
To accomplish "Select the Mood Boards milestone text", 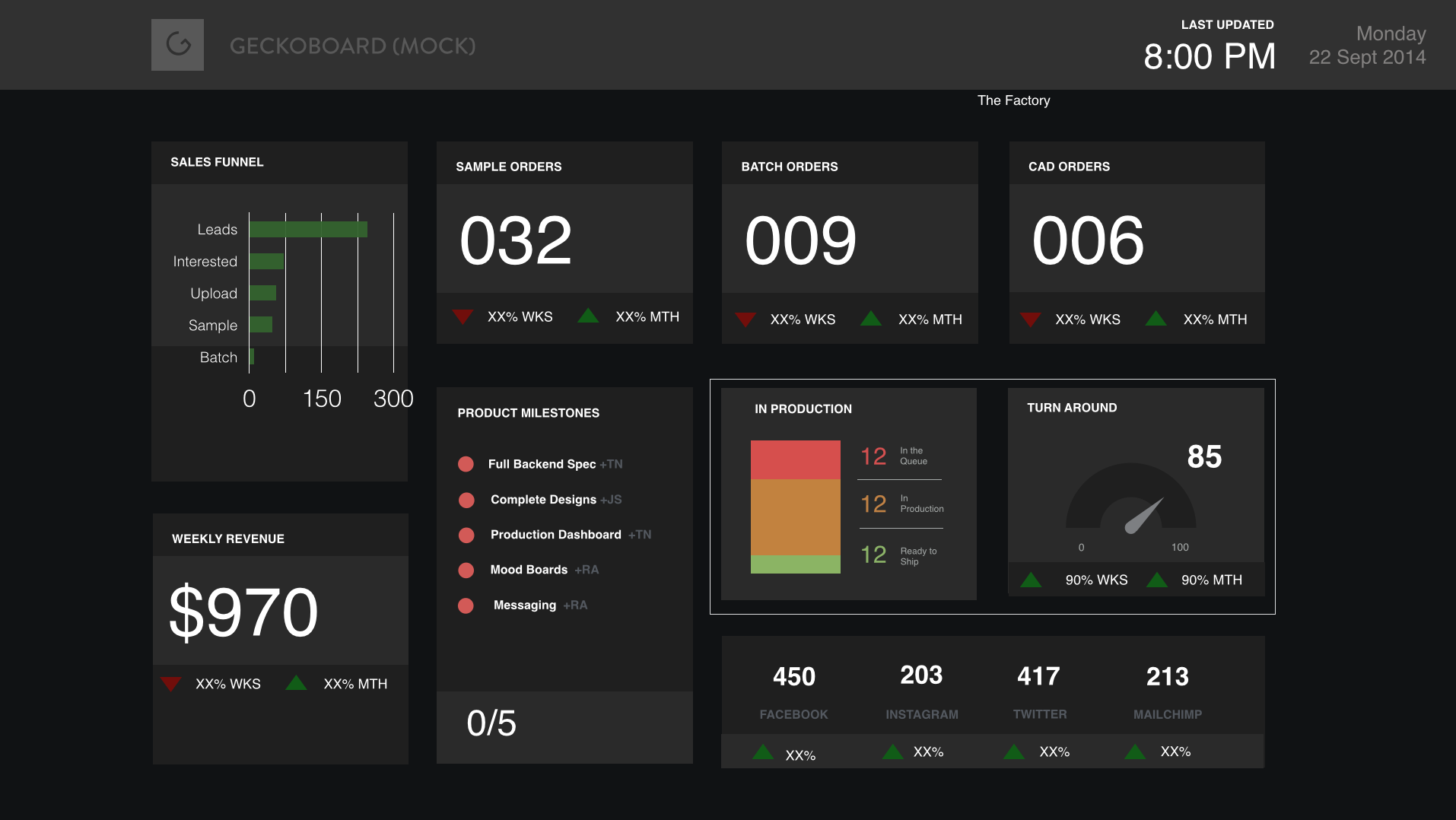I will [529, 570].
